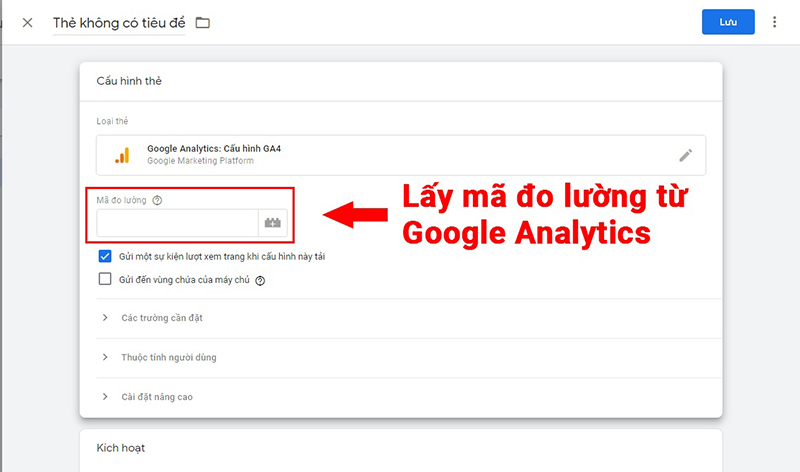The height and width of the screenshot is (472, 800).
Task: Open the Kích hoạt trigger section
Action: 401,450
